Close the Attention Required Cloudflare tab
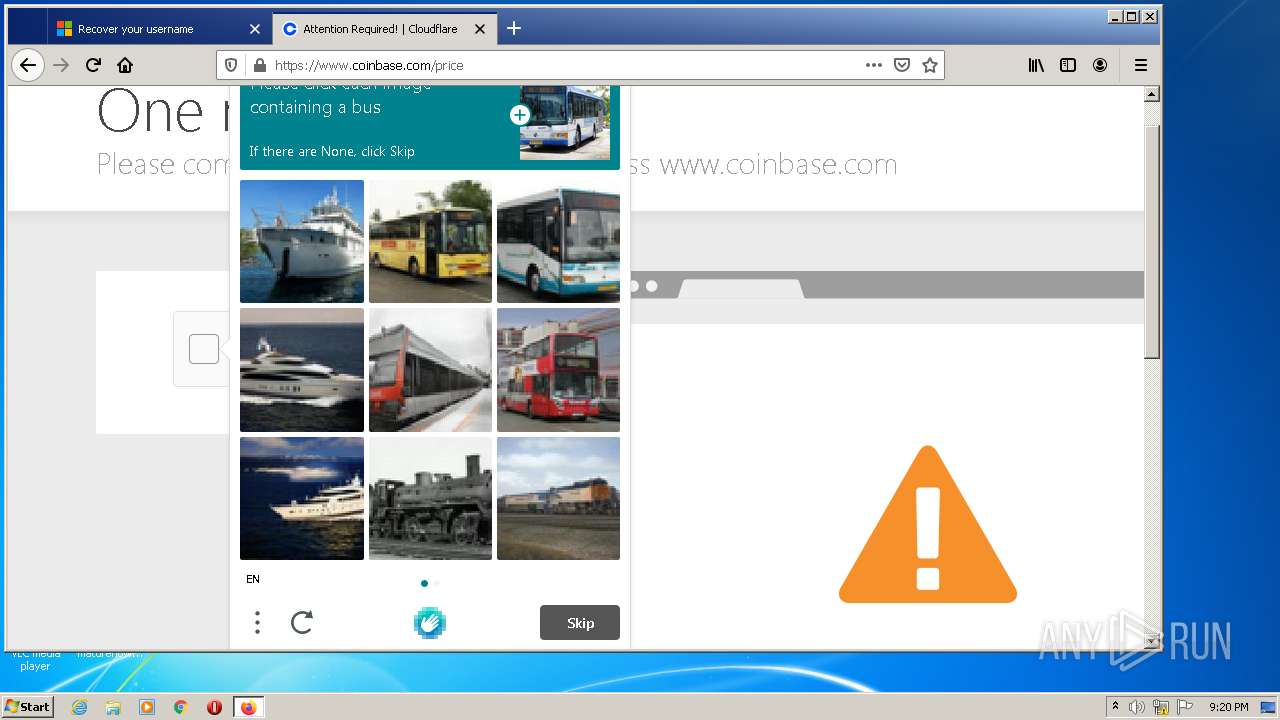1280x720 pixels. [480, 29]
